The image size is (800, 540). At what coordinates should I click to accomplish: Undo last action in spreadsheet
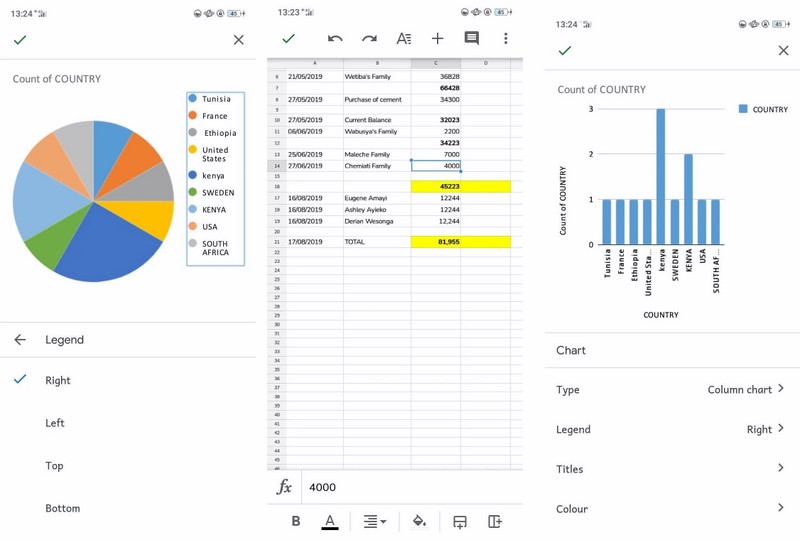pos(335,38)
